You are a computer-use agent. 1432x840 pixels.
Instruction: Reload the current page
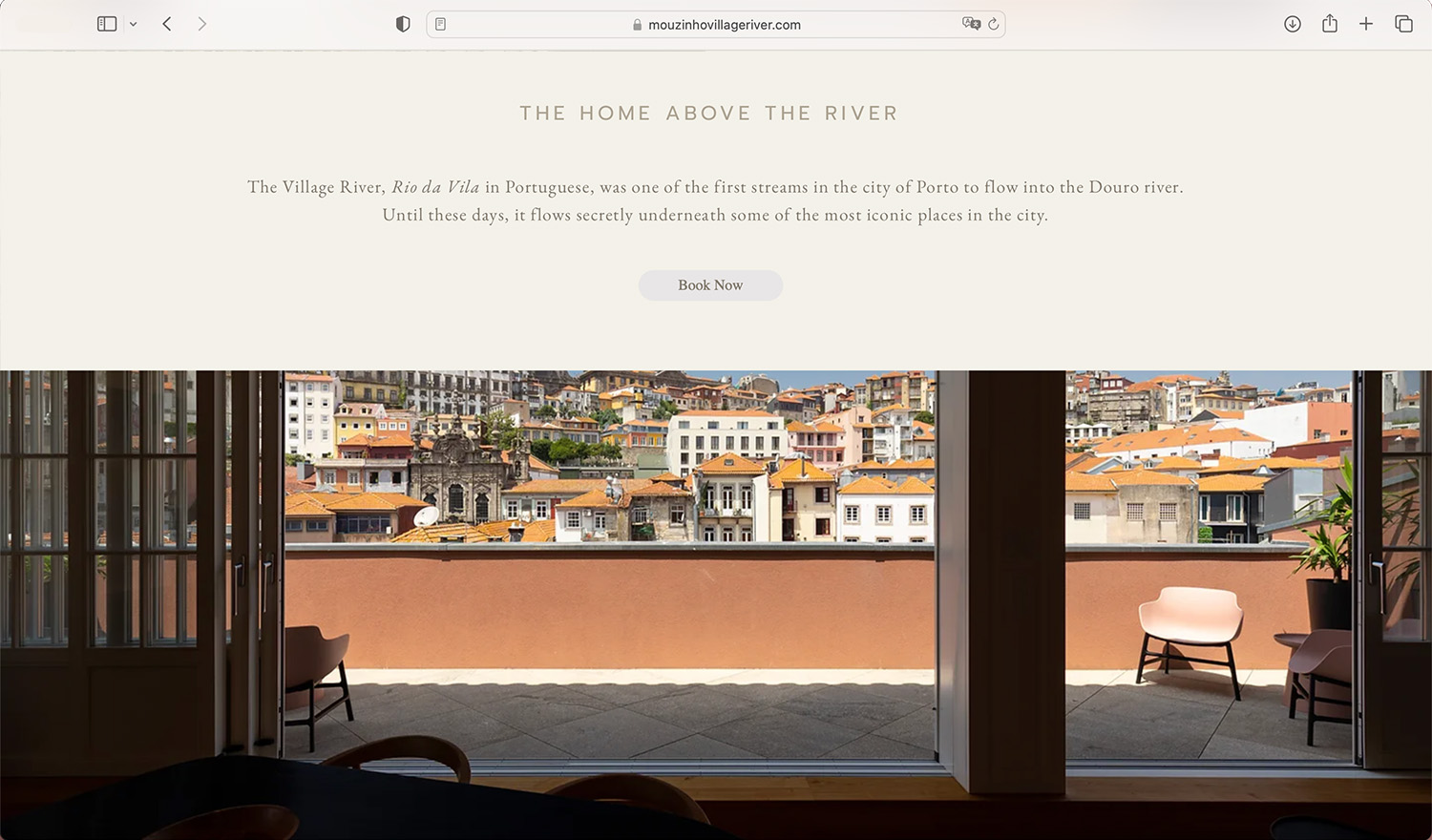[x=994, y=24]
